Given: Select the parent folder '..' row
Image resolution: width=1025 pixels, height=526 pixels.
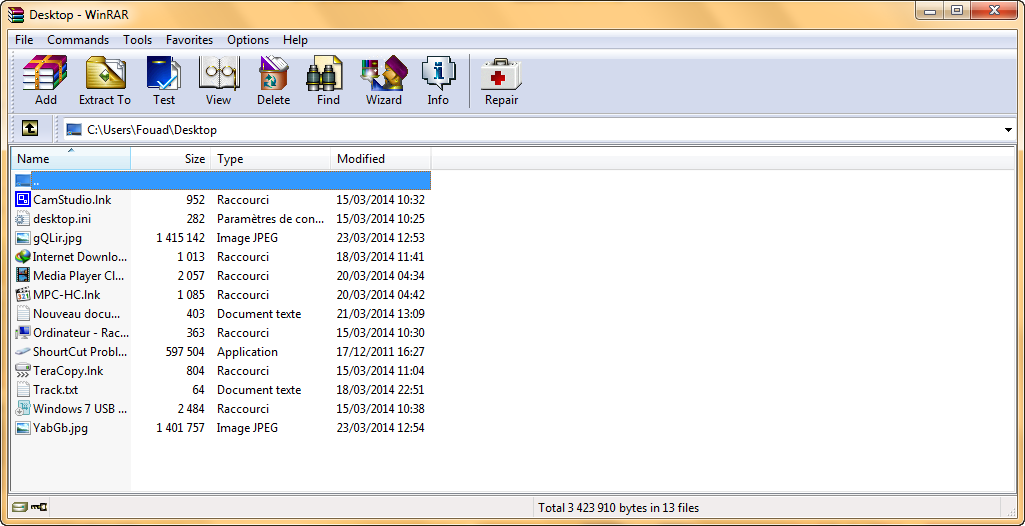Looking at the screenshot, I should coord(222,180).
